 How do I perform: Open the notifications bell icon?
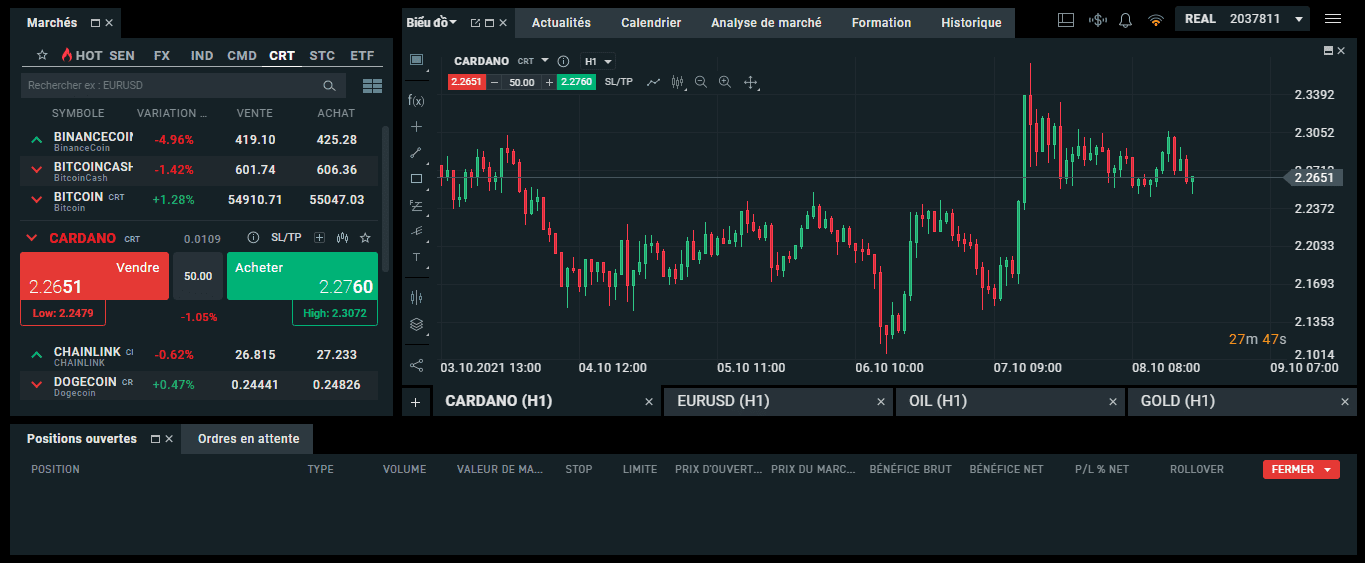click(1126, 19)
